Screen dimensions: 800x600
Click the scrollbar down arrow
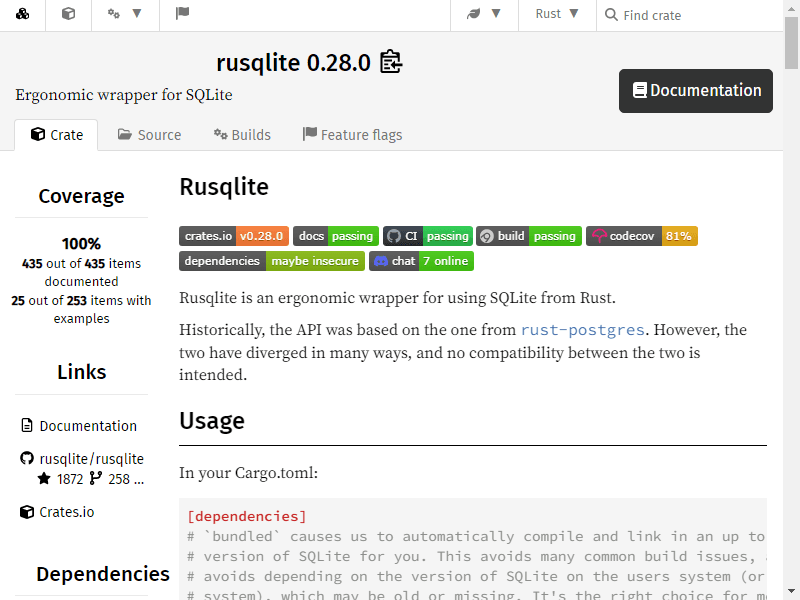[x=791, y=592]
